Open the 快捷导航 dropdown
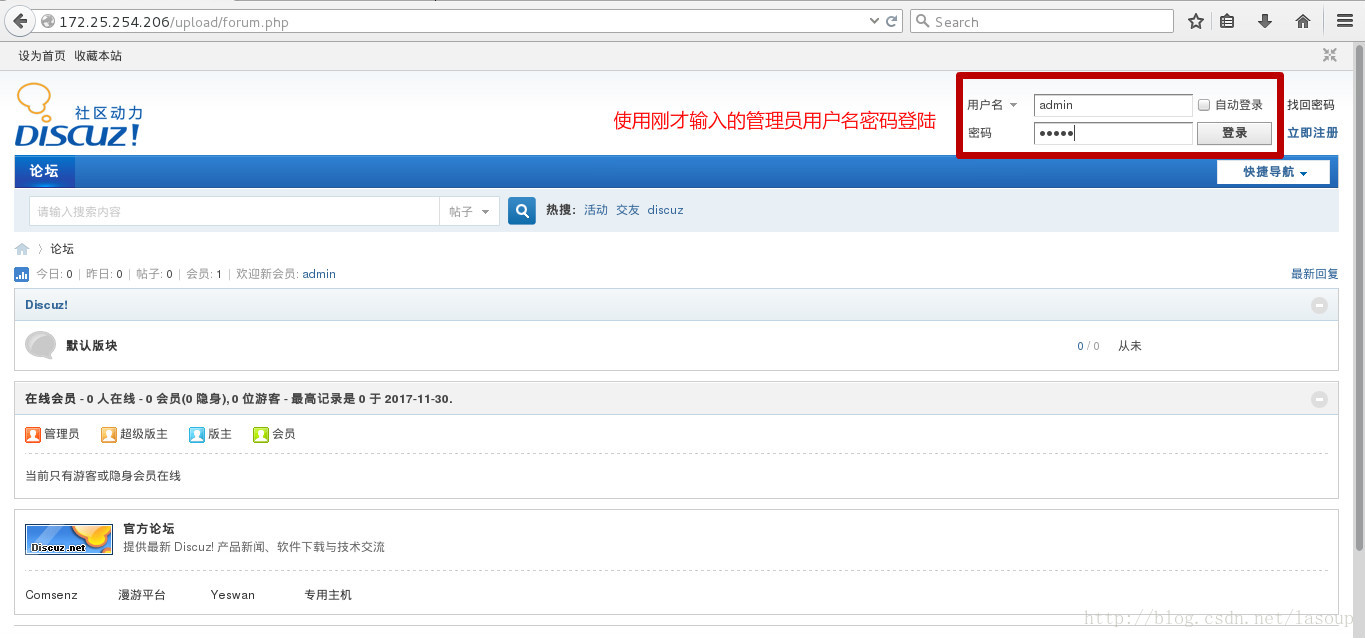Viewport: 1365px width, 638px height. pyautogui.click(x=1273, y=172)
